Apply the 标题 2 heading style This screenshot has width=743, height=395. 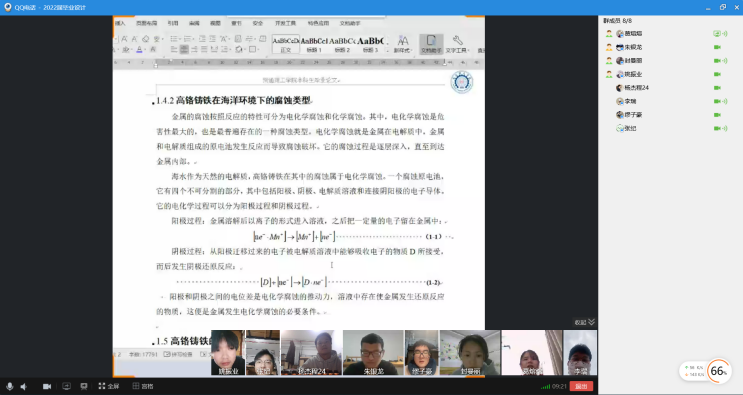[342, 44]
